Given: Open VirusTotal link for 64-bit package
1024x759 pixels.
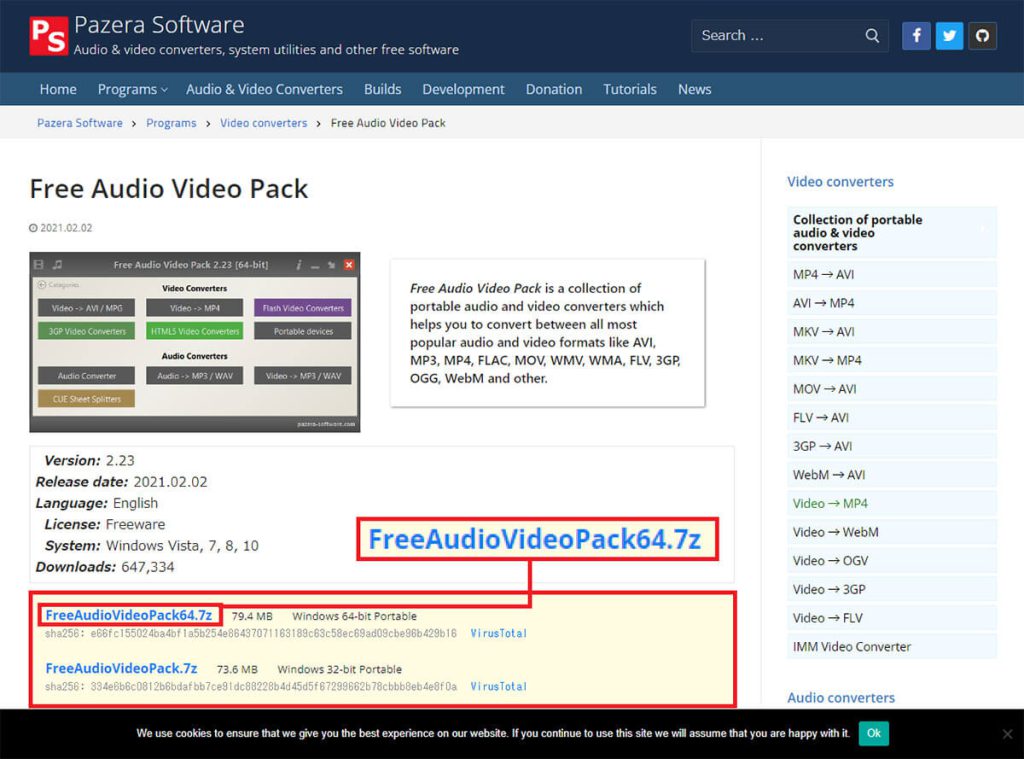Looking at the screenshot, I should tap(498, 634).
